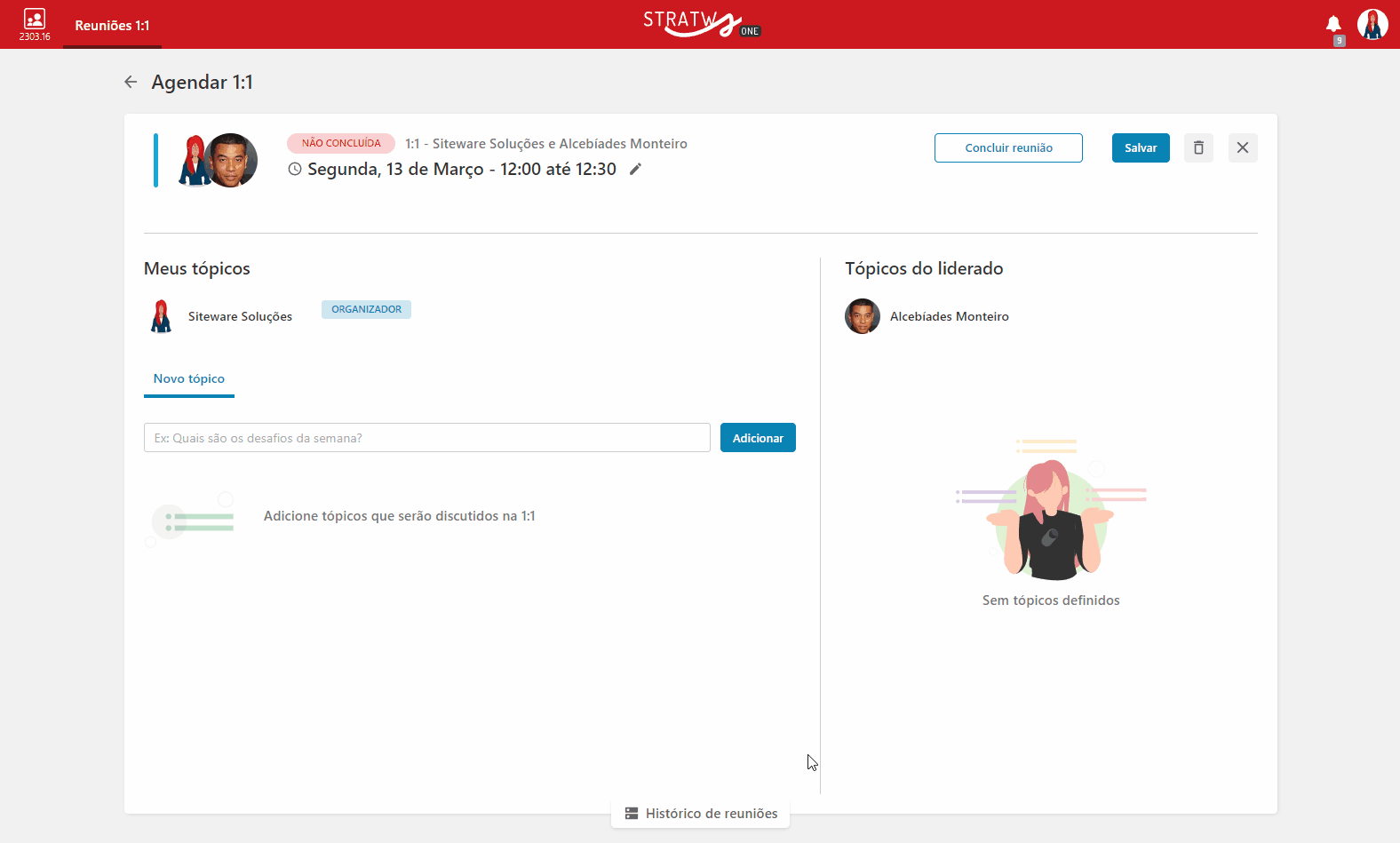Click Adicione tópicos que serão discutidos text
The image size is (1400, 843).
point(400,516)
